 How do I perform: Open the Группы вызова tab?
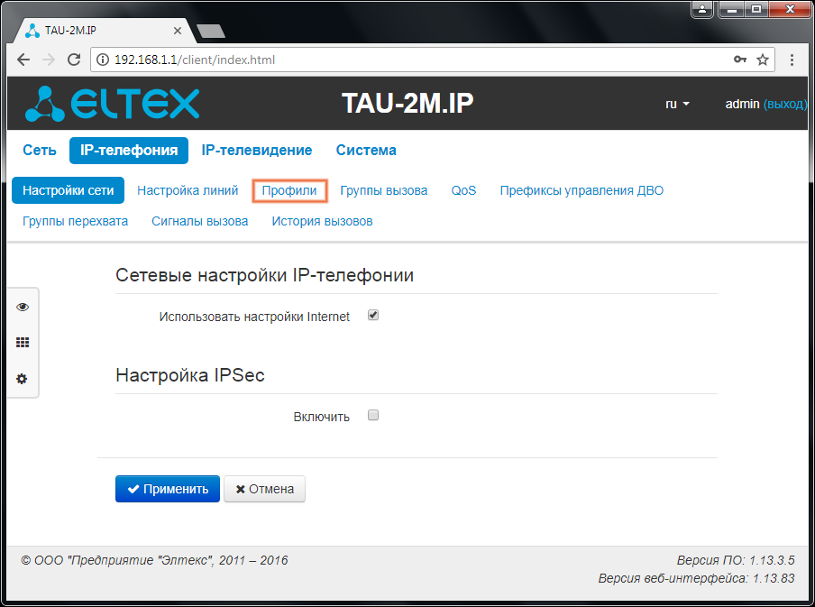[x=384, y=191]
